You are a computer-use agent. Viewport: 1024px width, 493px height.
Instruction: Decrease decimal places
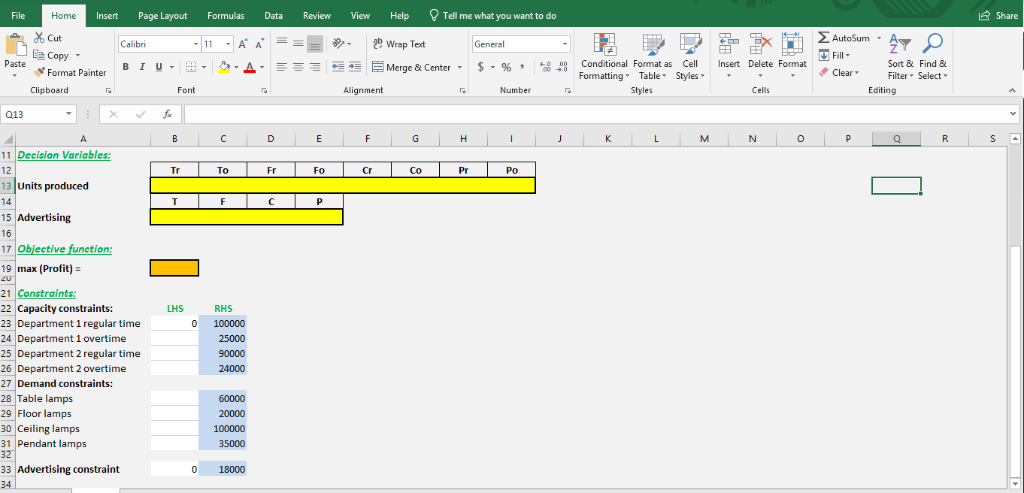click(562, 67)
